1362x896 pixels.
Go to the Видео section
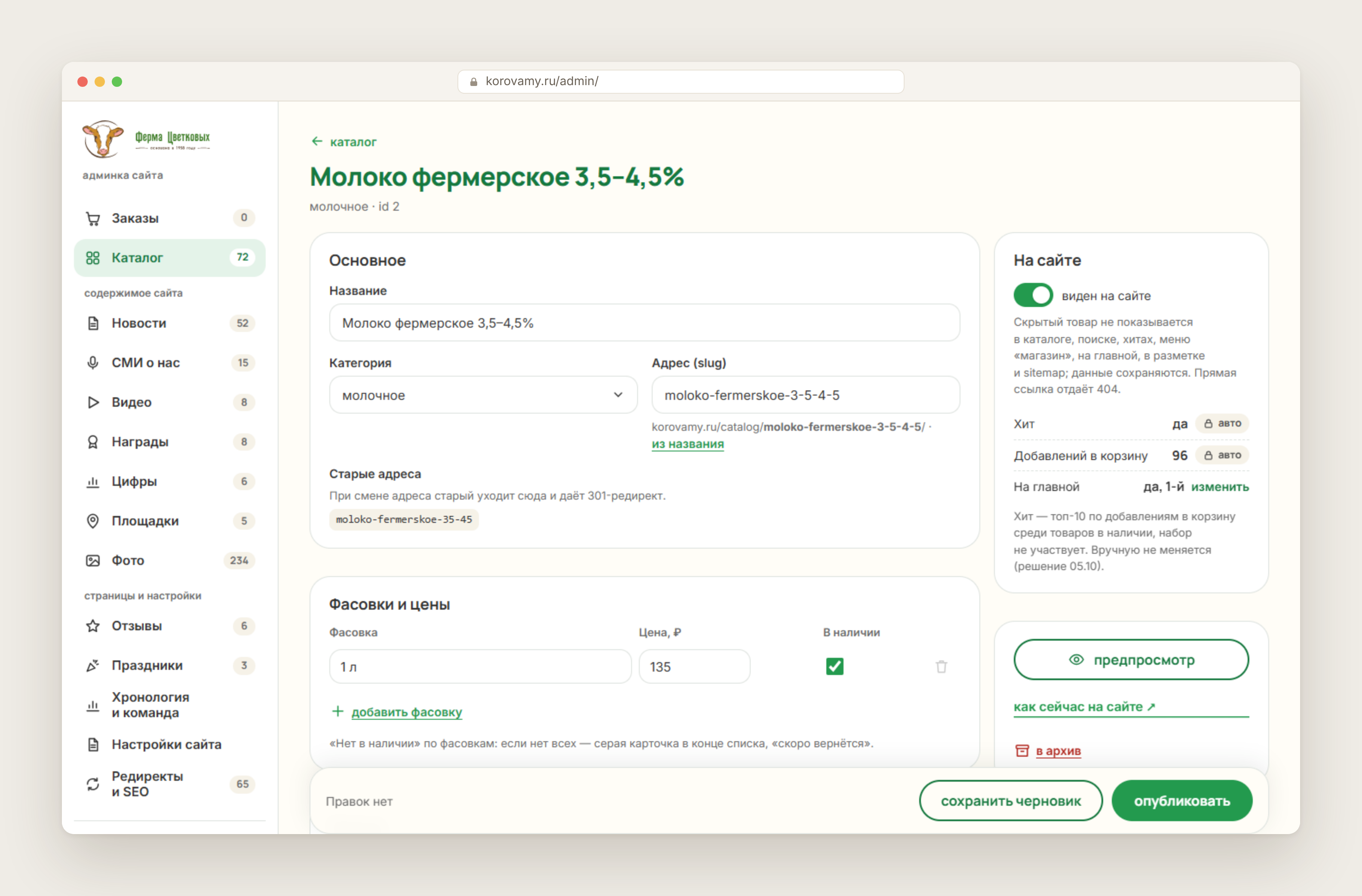point(169,402)
